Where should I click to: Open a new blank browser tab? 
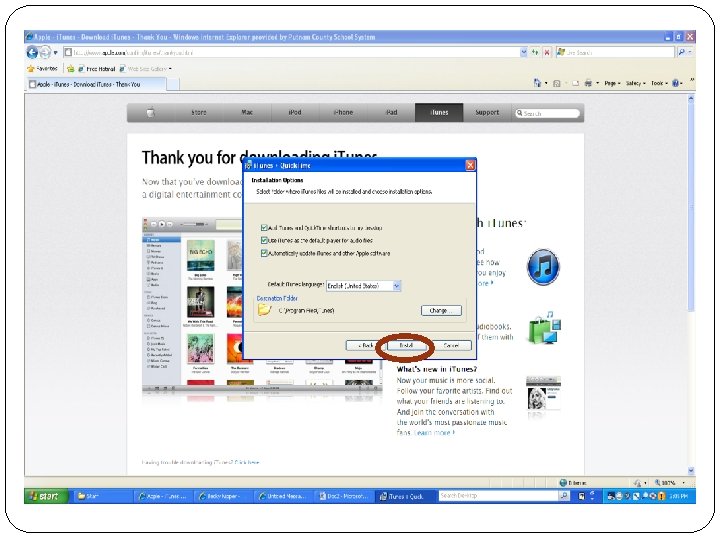(173, 84)
